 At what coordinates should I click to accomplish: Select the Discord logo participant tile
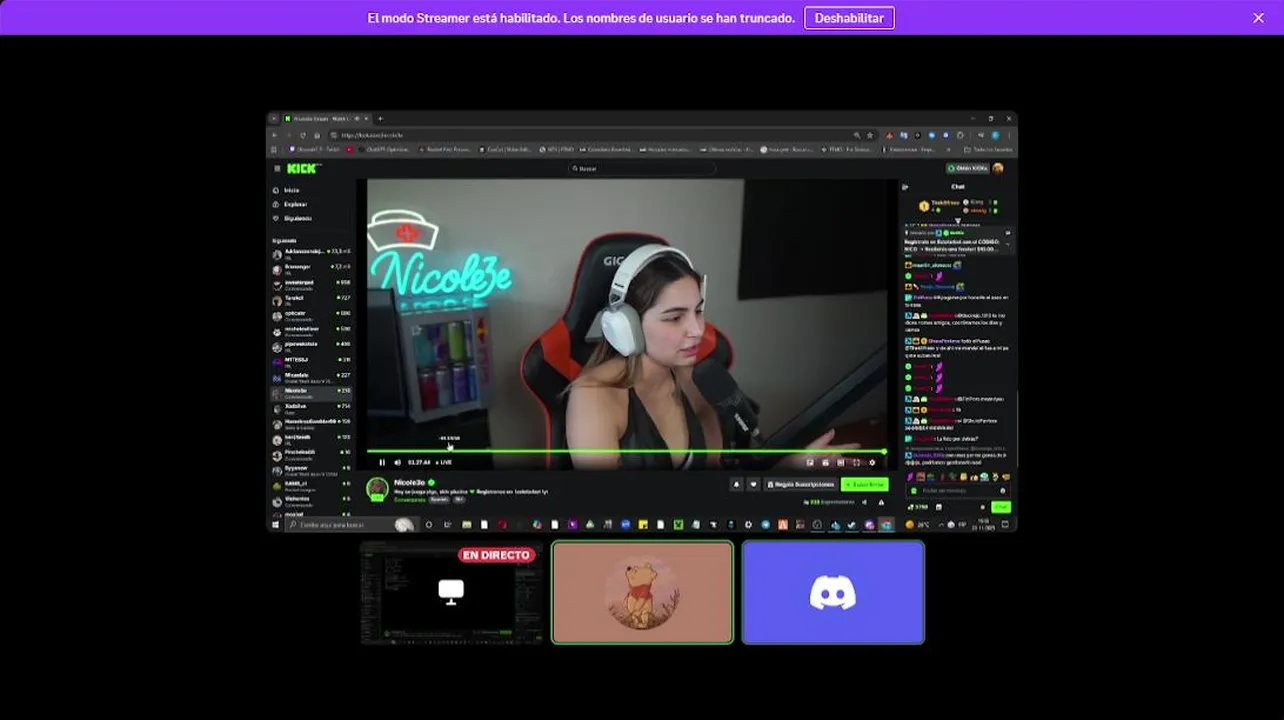point(833,592)
